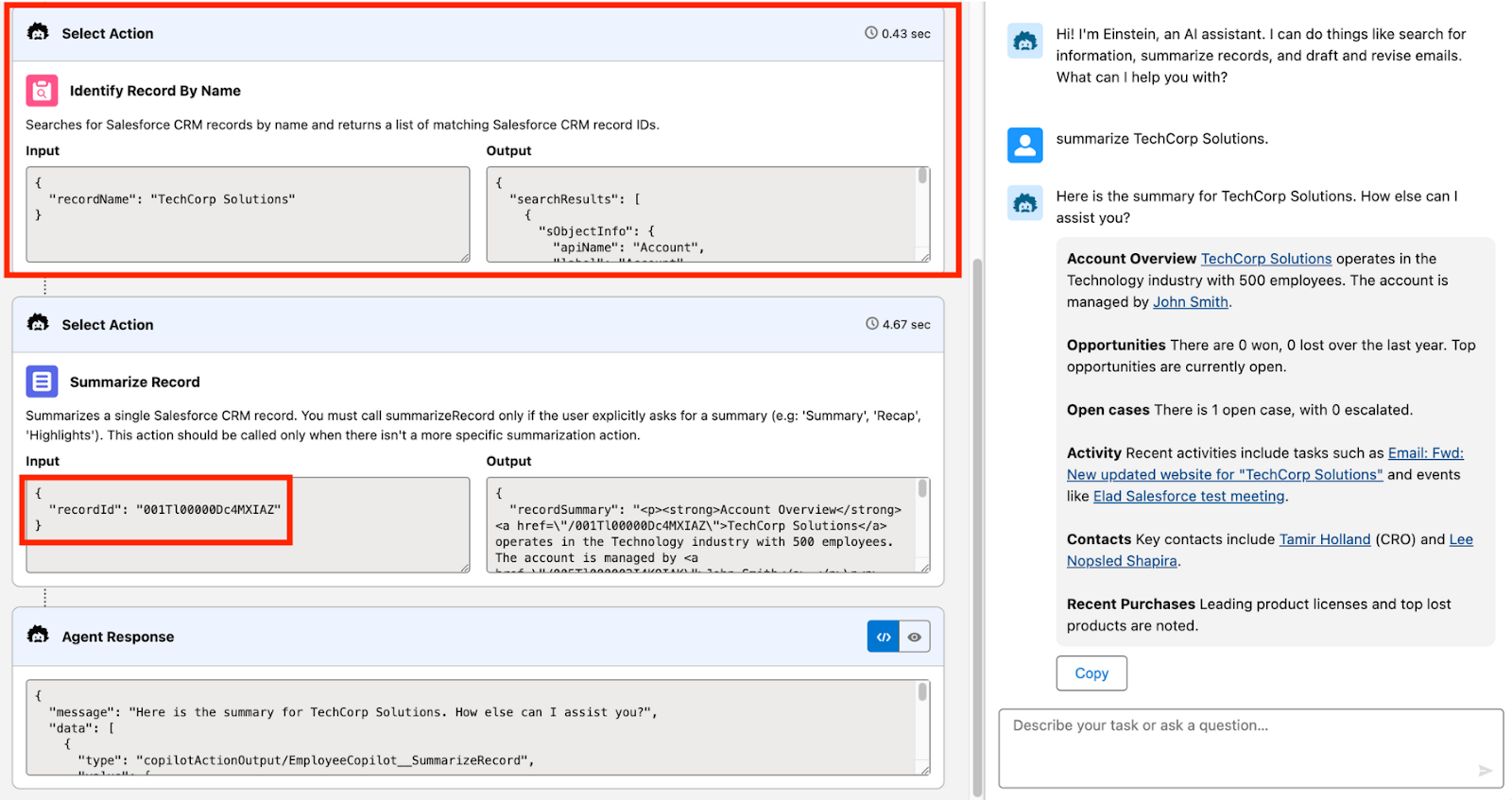1512x800 pixels.
Task: Copy the summary with Copy button
Action: [1091, 673]
